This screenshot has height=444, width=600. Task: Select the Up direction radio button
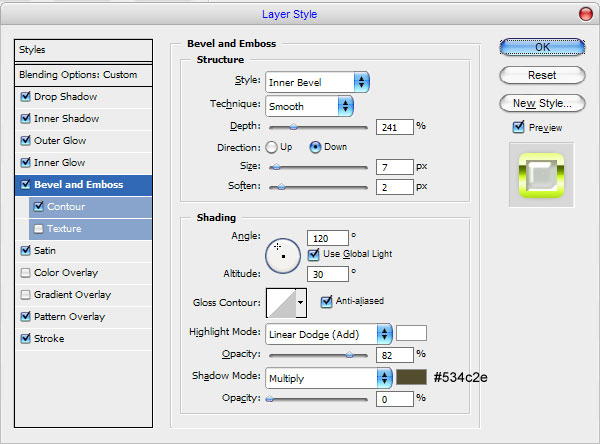click(271, 147)
